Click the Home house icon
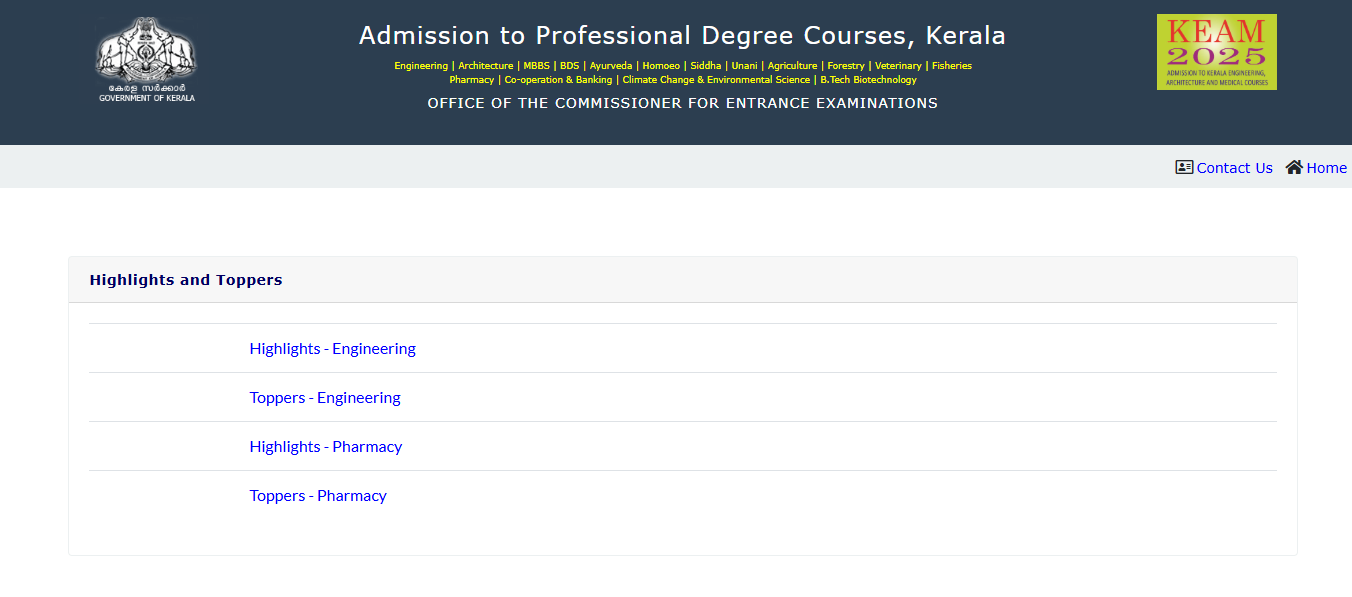This screenshot has height=597, width=1352. coord(1293,167)
